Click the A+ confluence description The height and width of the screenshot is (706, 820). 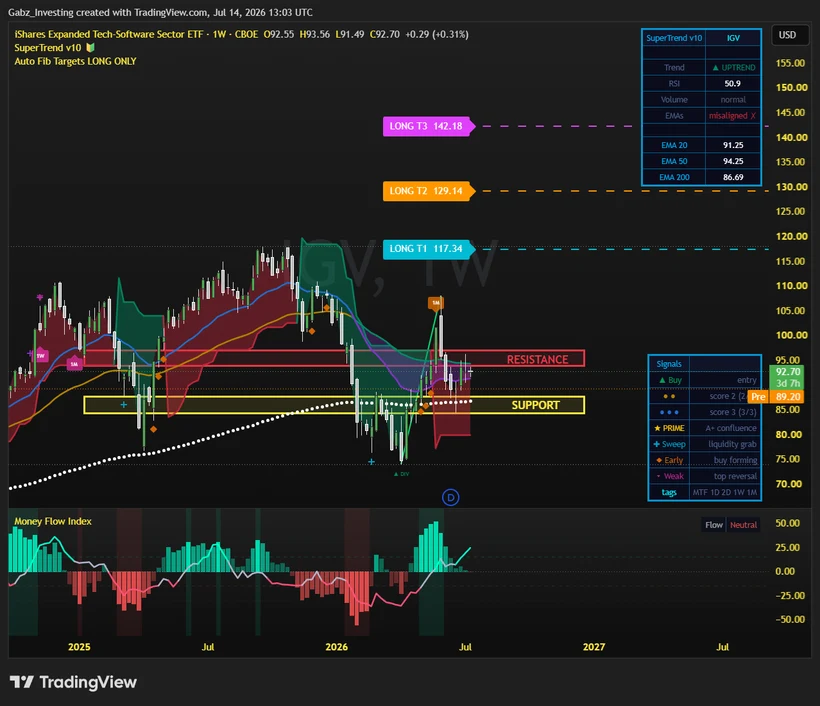tap(731, 428)
